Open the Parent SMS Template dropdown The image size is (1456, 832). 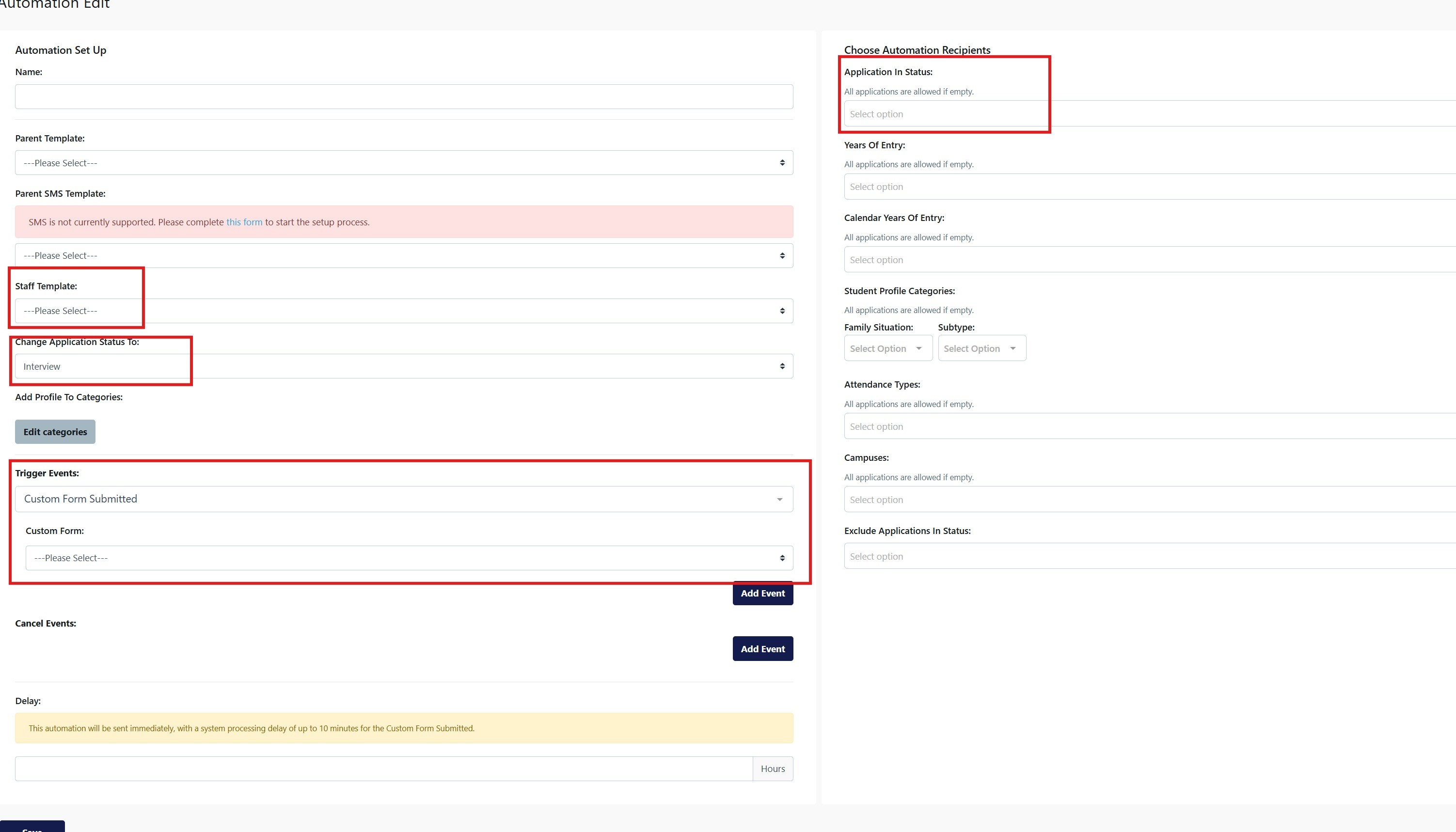403,255
